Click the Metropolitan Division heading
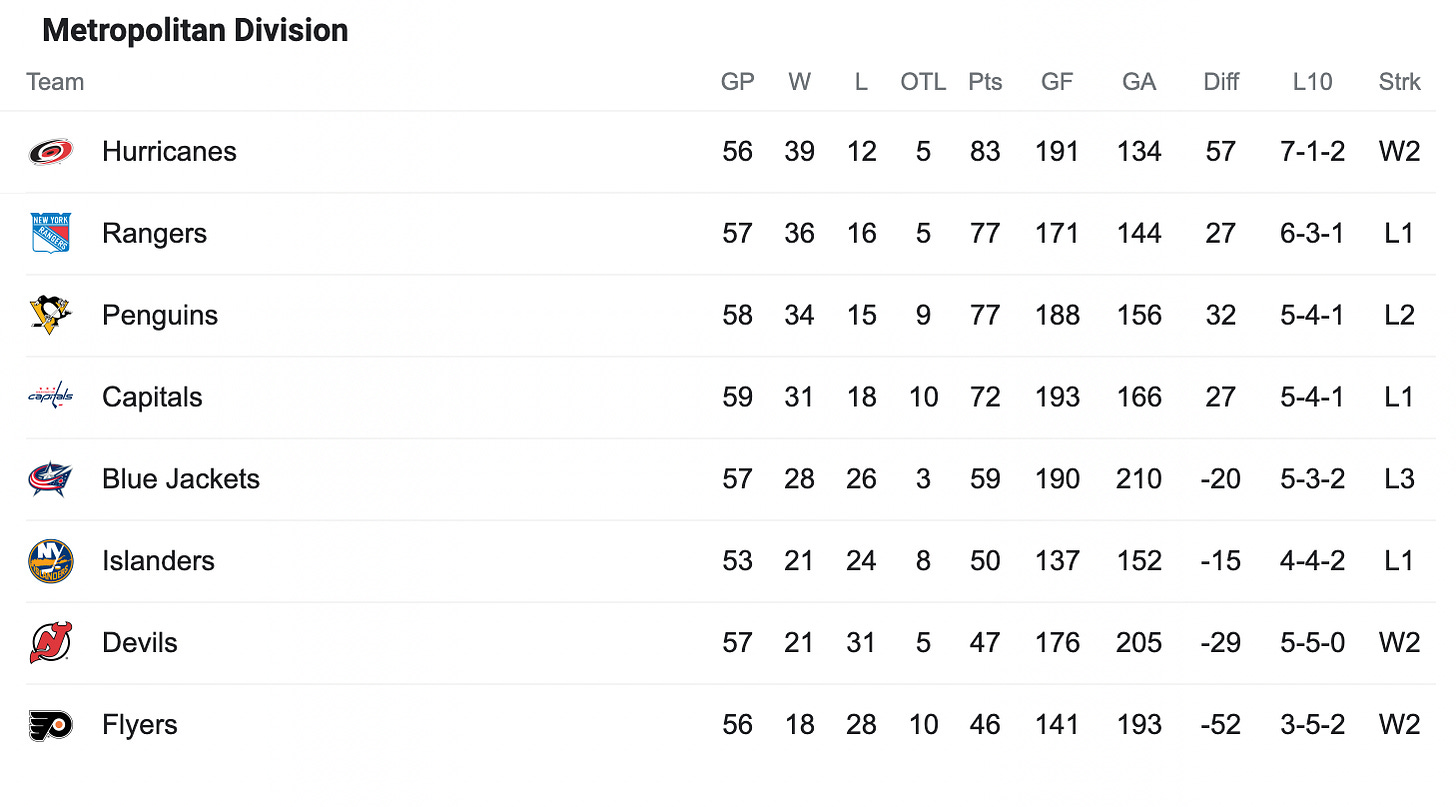This screenshot has width=1456, height=807. pos(195,31)
